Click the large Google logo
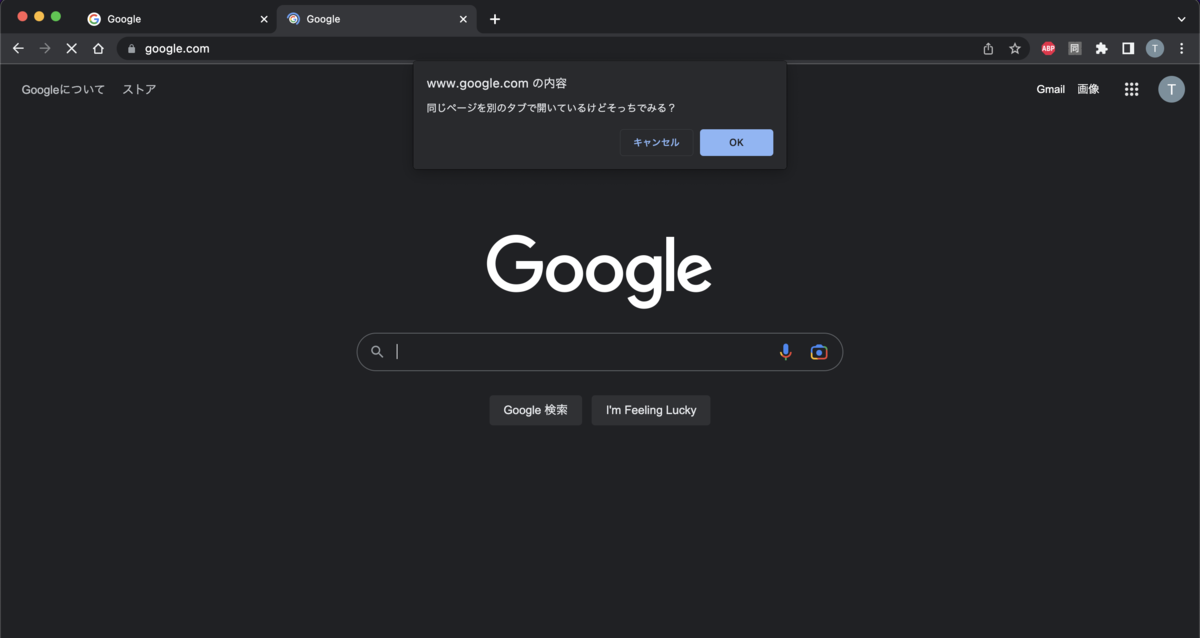 point(599,271)
